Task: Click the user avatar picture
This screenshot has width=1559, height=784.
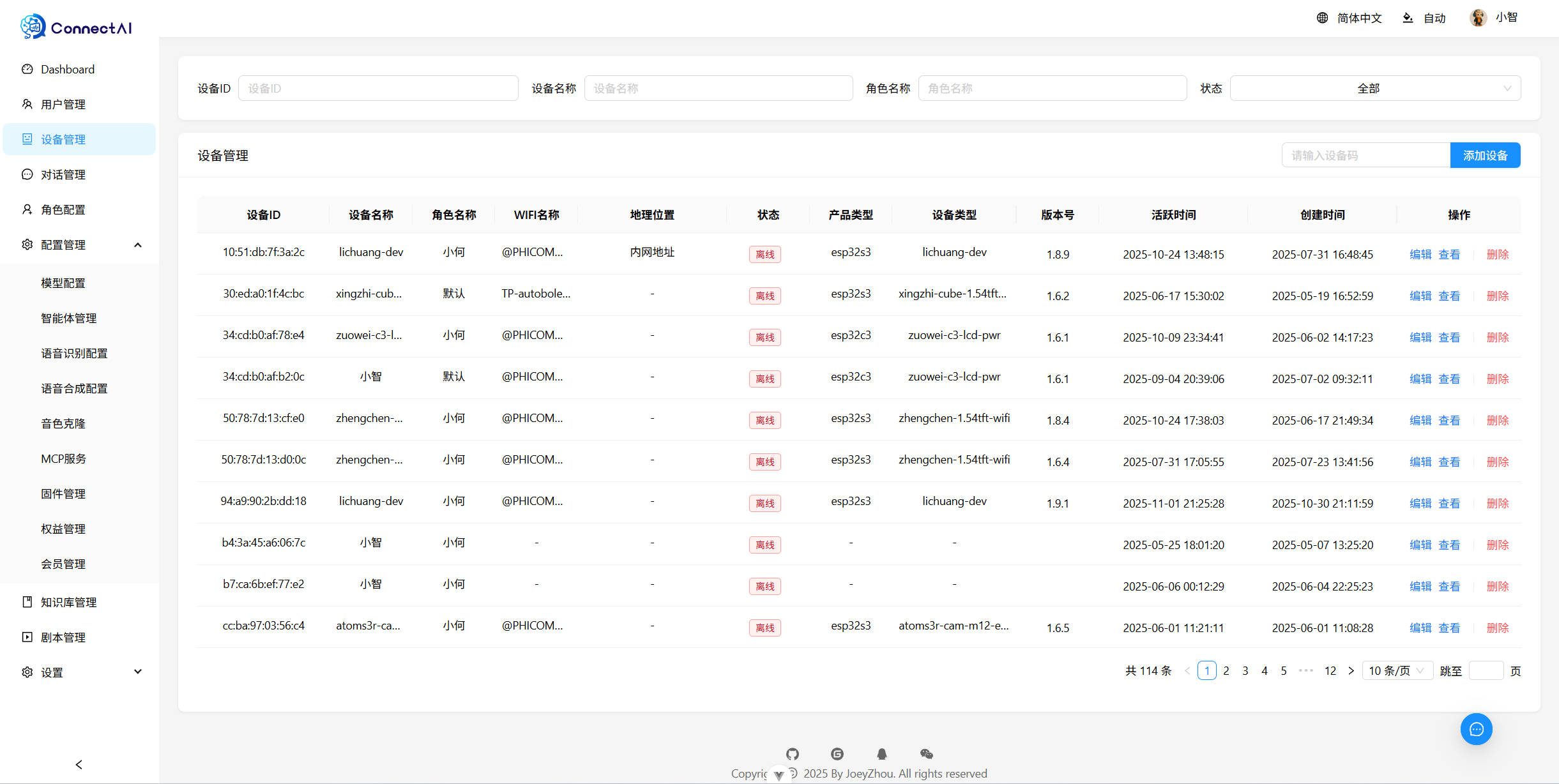Action: pyautogui.click(x=1478, y=18)
